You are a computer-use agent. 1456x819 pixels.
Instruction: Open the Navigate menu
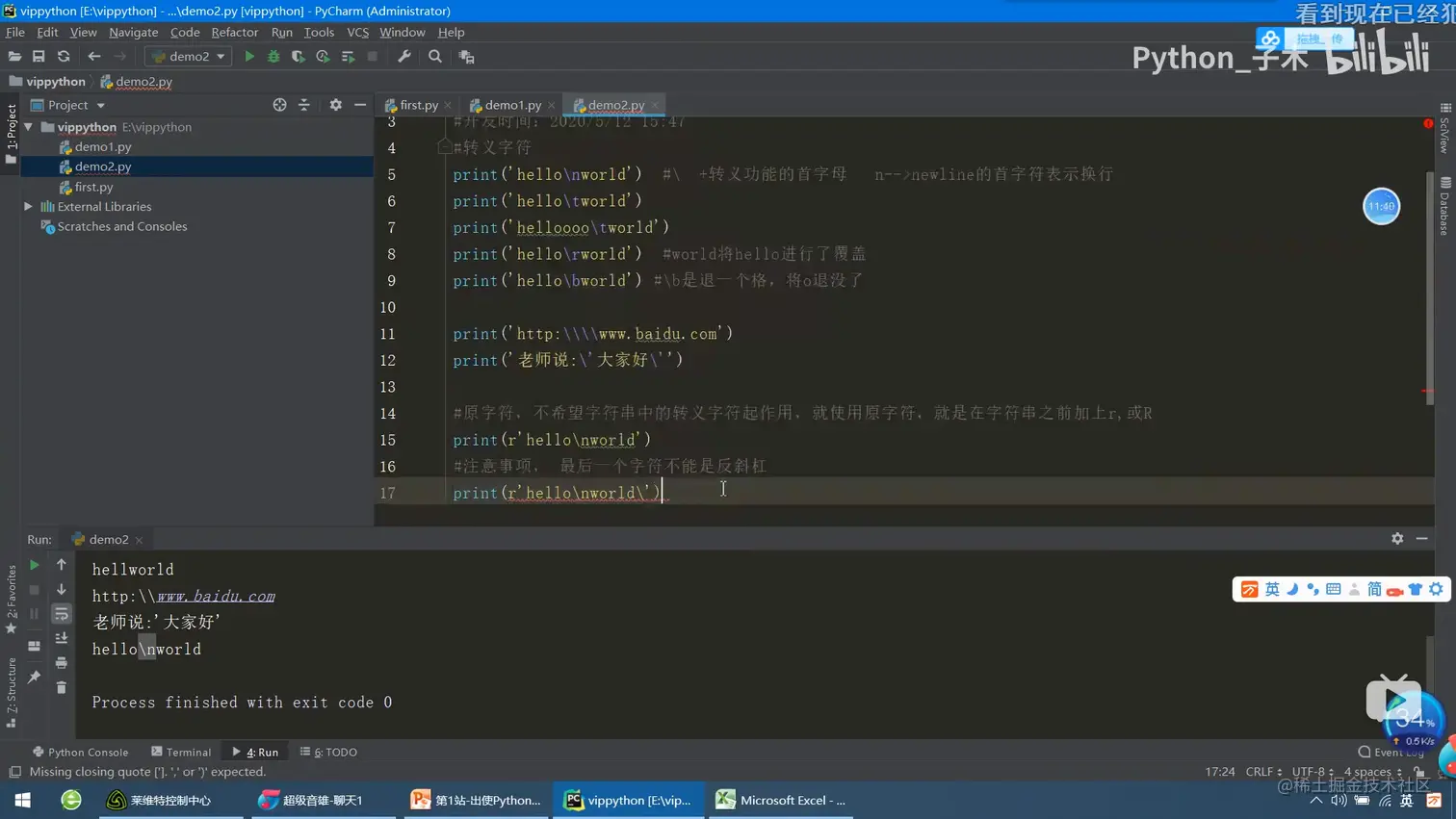pos(133,33)
